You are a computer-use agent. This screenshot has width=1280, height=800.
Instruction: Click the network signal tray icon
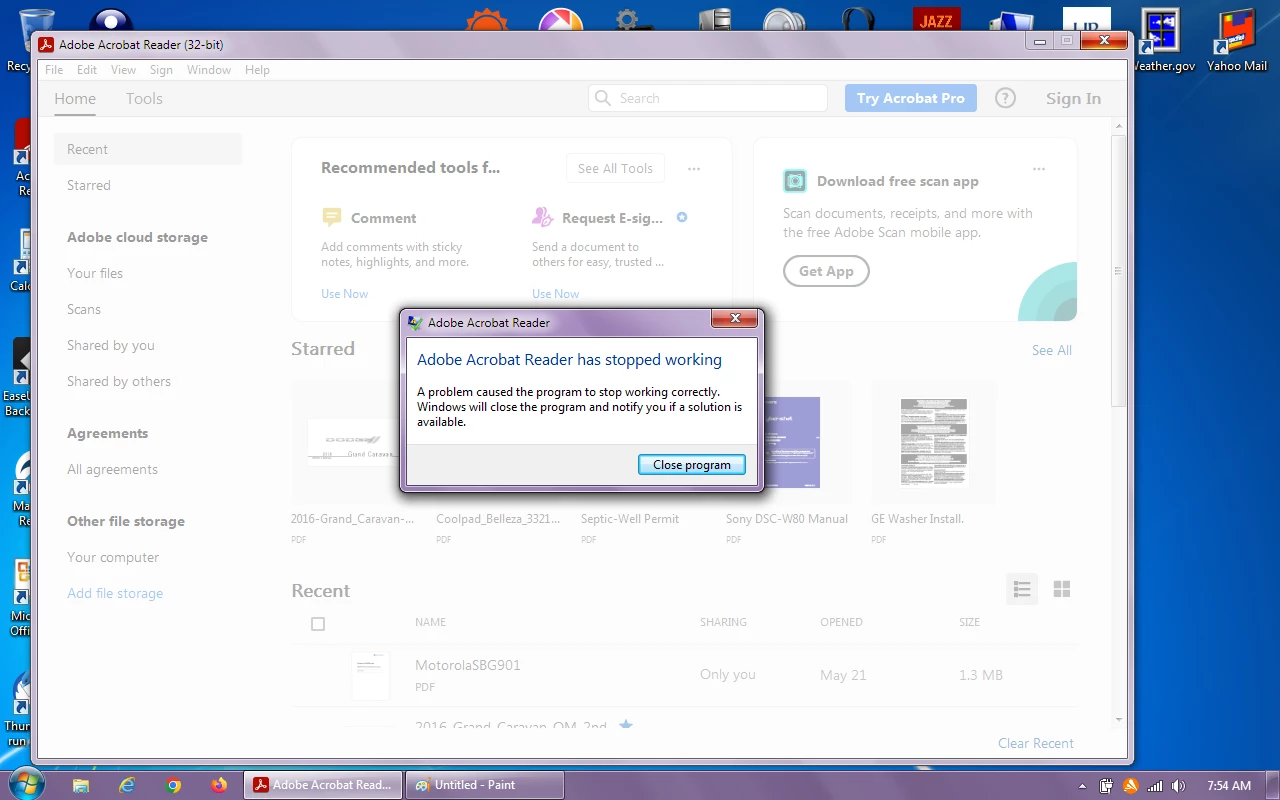click(1155, 786)
